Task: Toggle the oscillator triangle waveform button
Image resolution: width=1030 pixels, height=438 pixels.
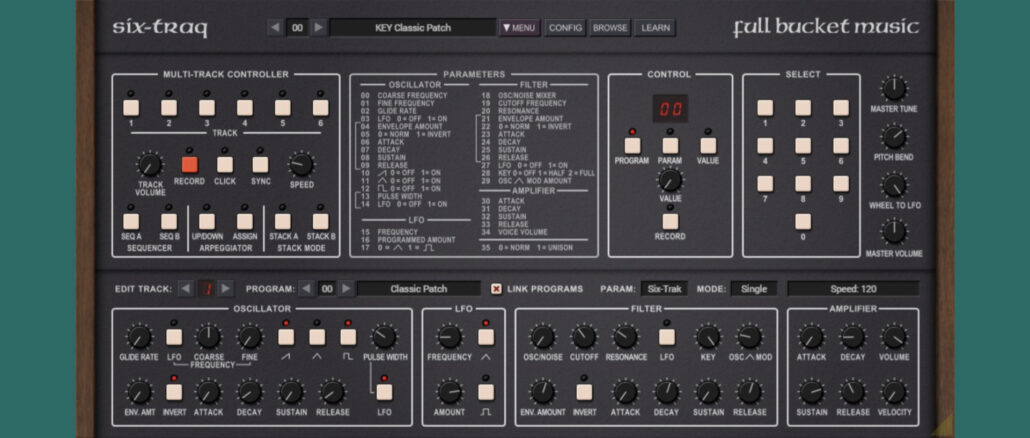Action: tap(317, 337)
